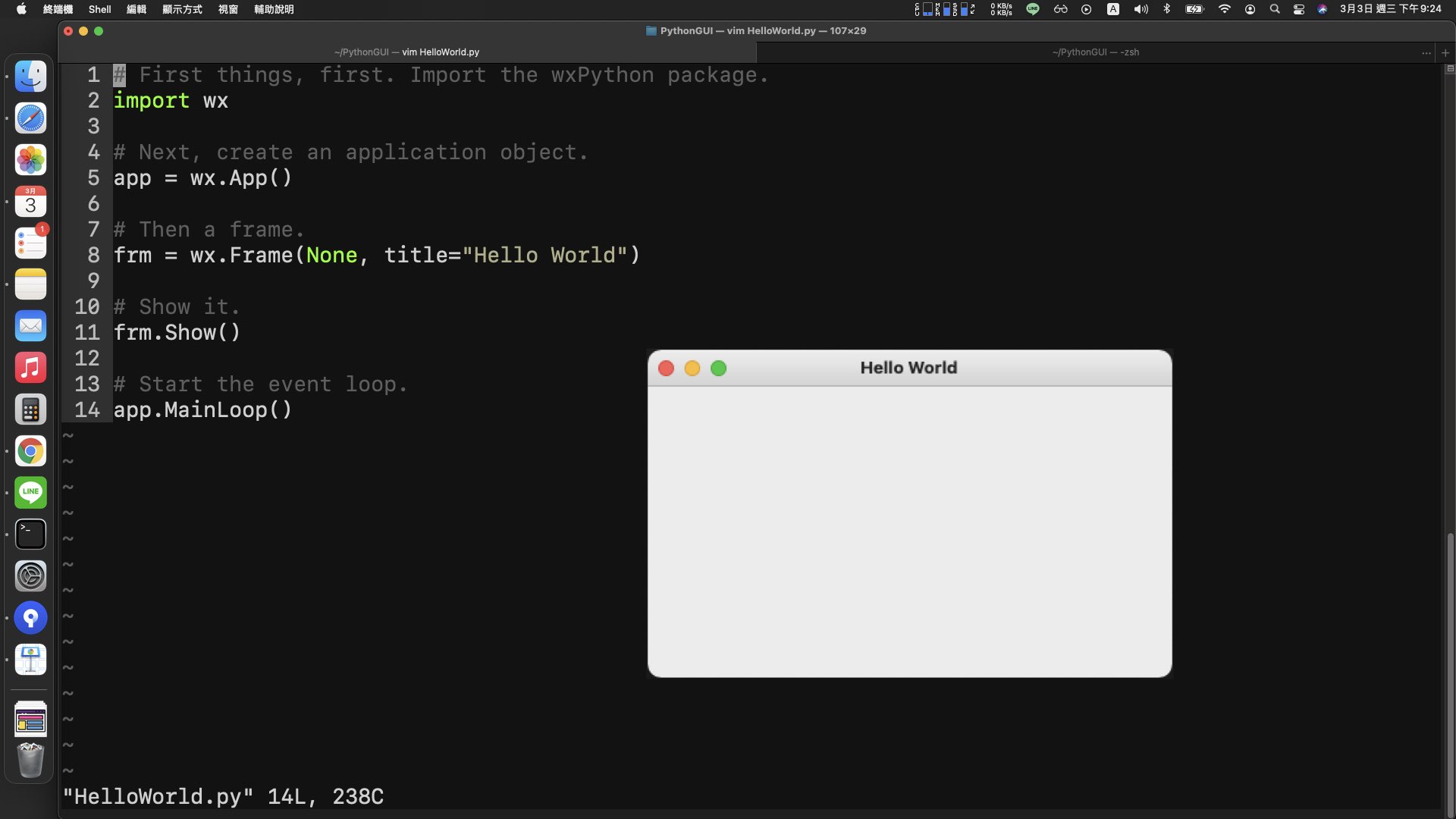This screenshot has height=819, width=1456.
Task: Click the 'app.MainLoop()' code line
Action: coord(202,410)
